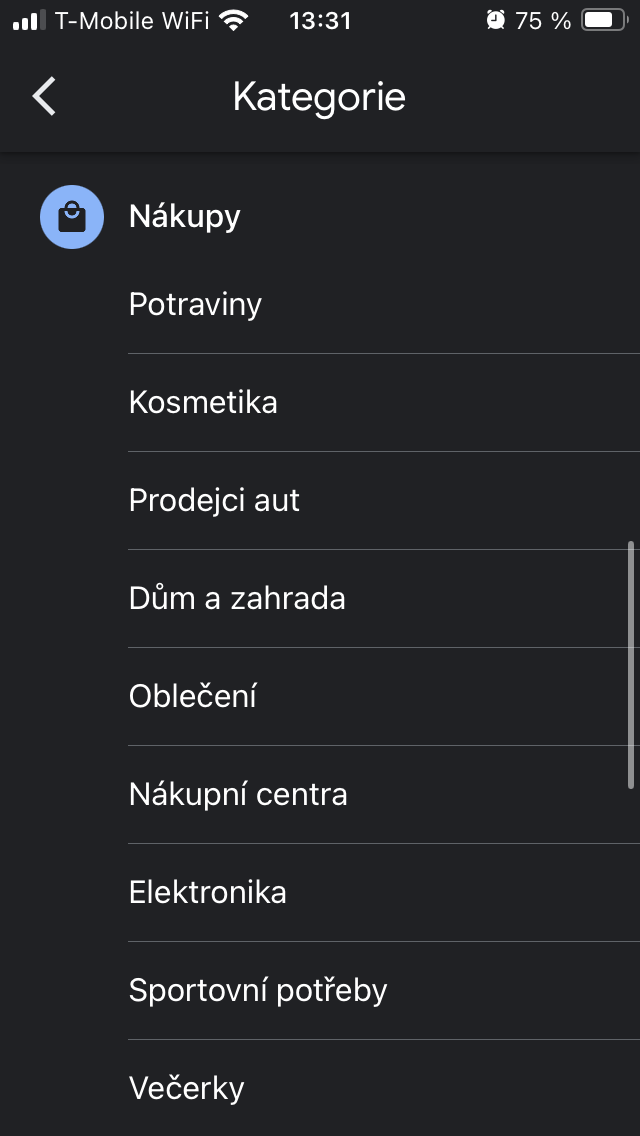640x1136 pixels.
Task: Tap the cellular signal bars icon
Action: (x=30, y=20)
